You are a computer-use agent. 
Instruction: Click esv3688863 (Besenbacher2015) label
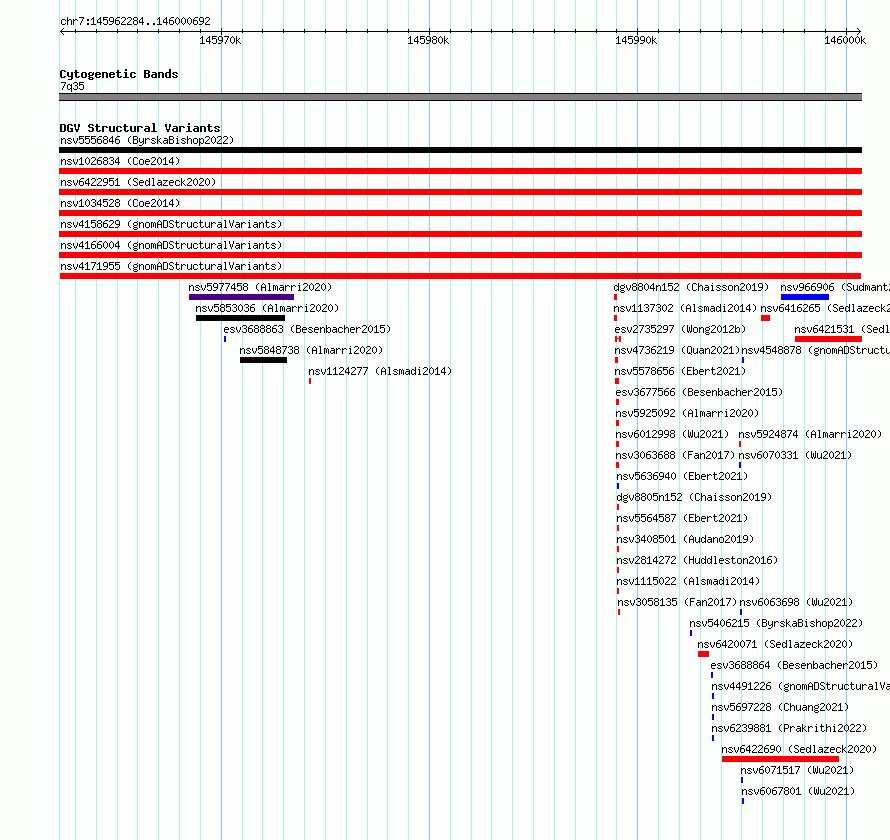coord(307,329)
